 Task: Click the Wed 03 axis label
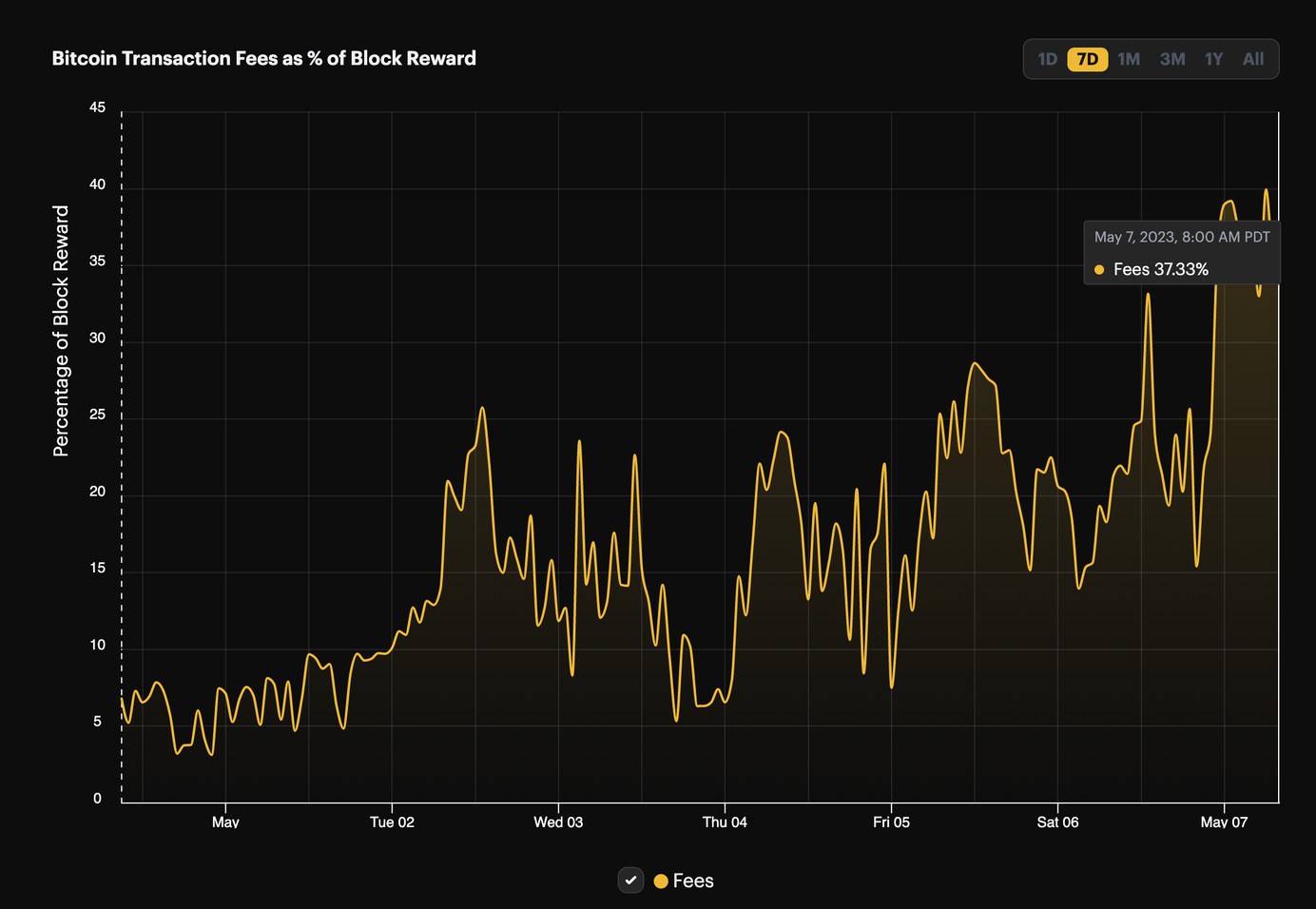point(558,822)
